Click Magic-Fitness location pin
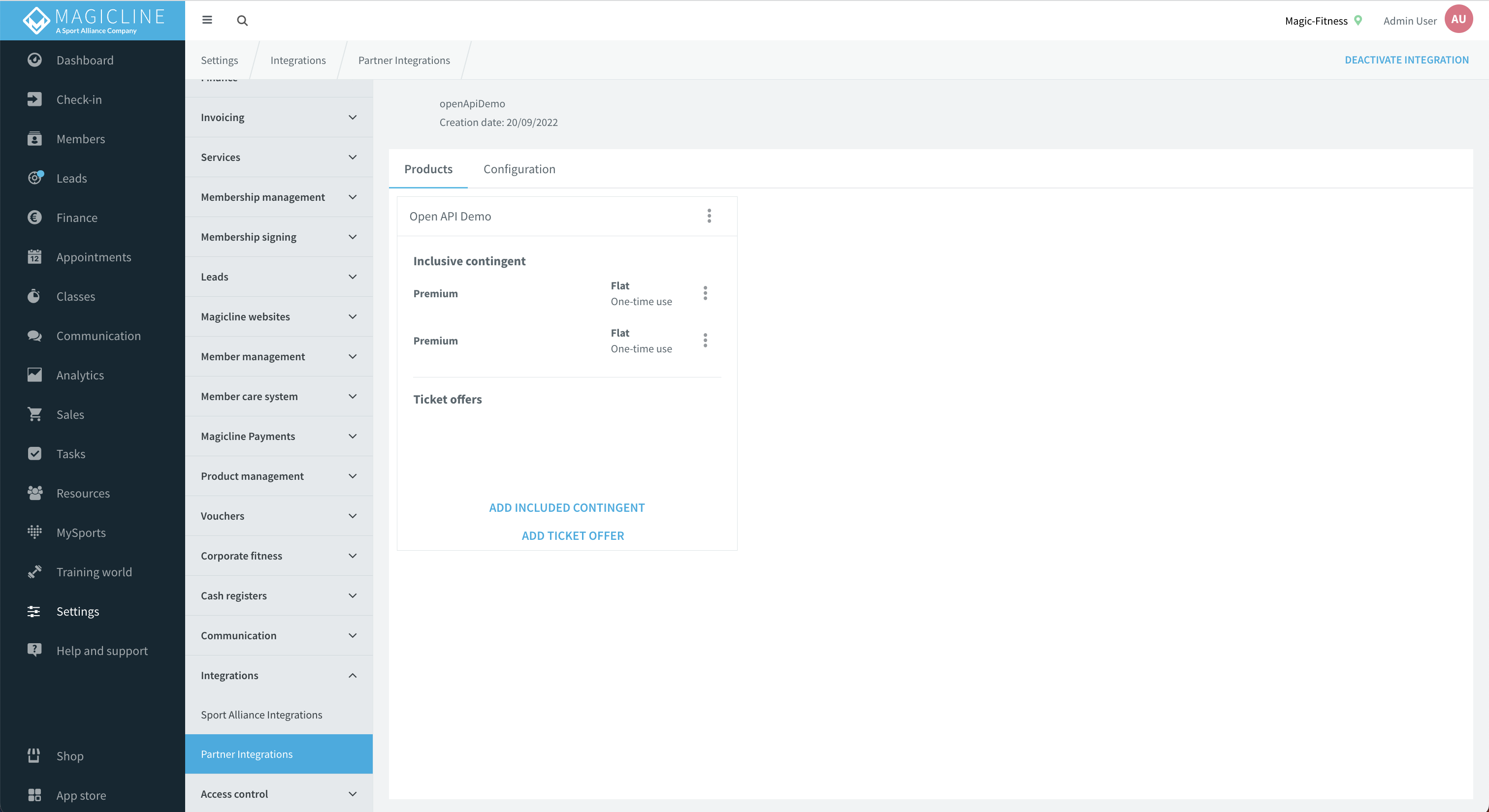The height and width of the screenshot is (812, 1489). [x=1359, y=21]
